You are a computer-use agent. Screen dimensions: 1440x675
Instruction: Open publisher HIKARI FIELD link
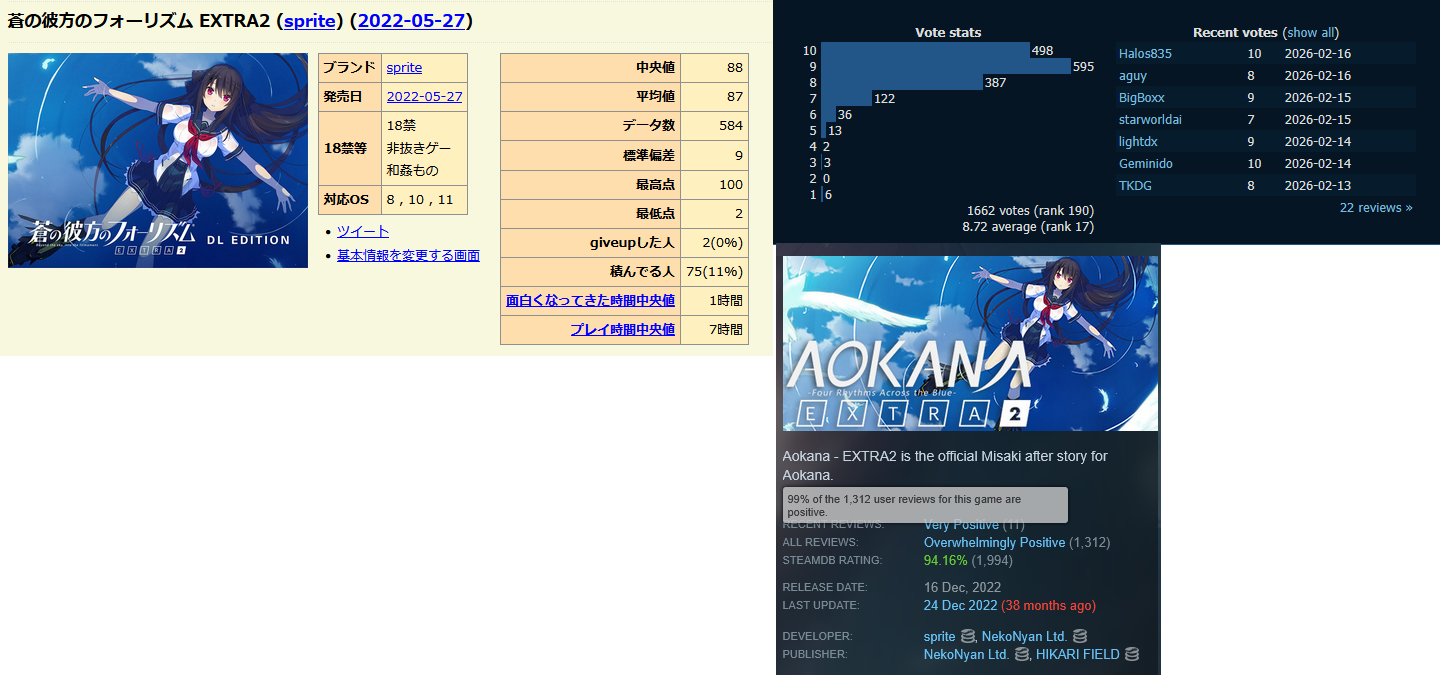(x=1078, y=655)
